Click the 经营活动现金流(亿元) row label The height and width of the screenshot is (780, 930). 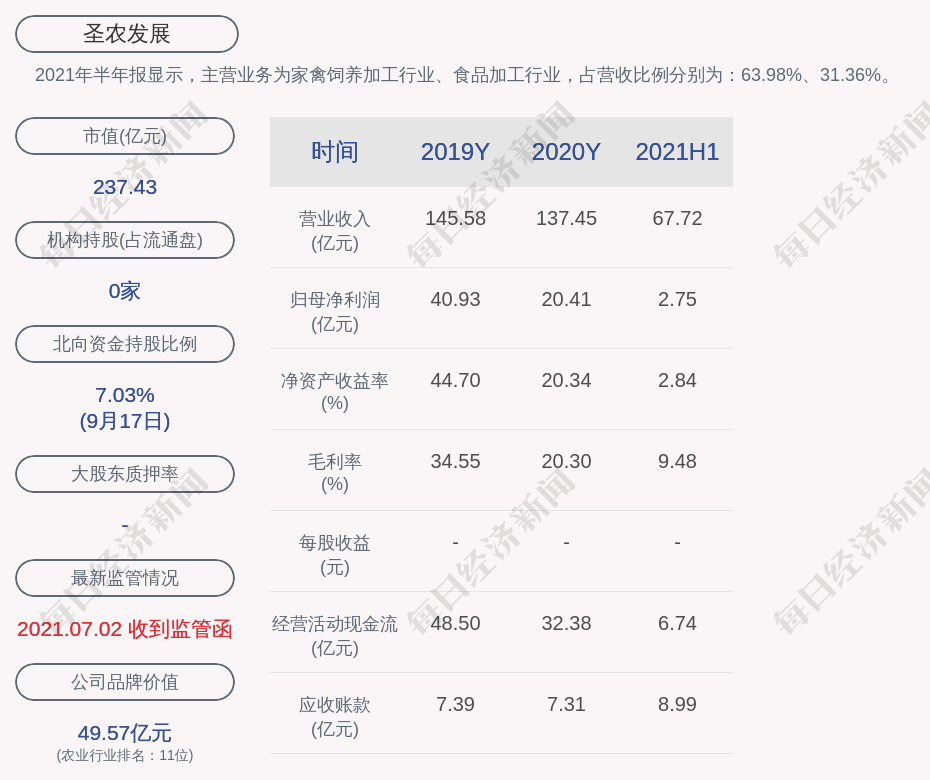[x=335, y=636]
